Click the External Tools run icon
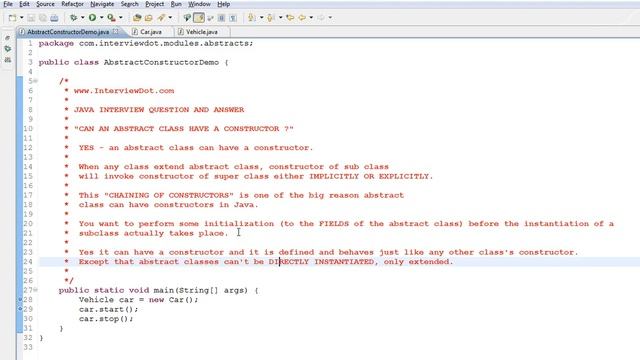640x360 pixels. click(x=111, y=18)
